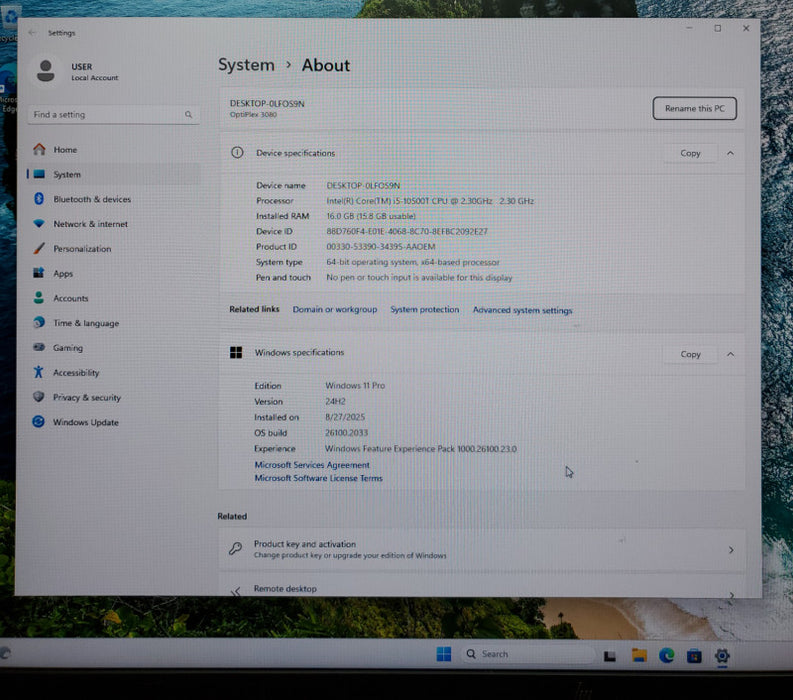Screen dimensions: 793x700
Task: Click the Installed on date 8/27/2025
Action: pos(345,417)
